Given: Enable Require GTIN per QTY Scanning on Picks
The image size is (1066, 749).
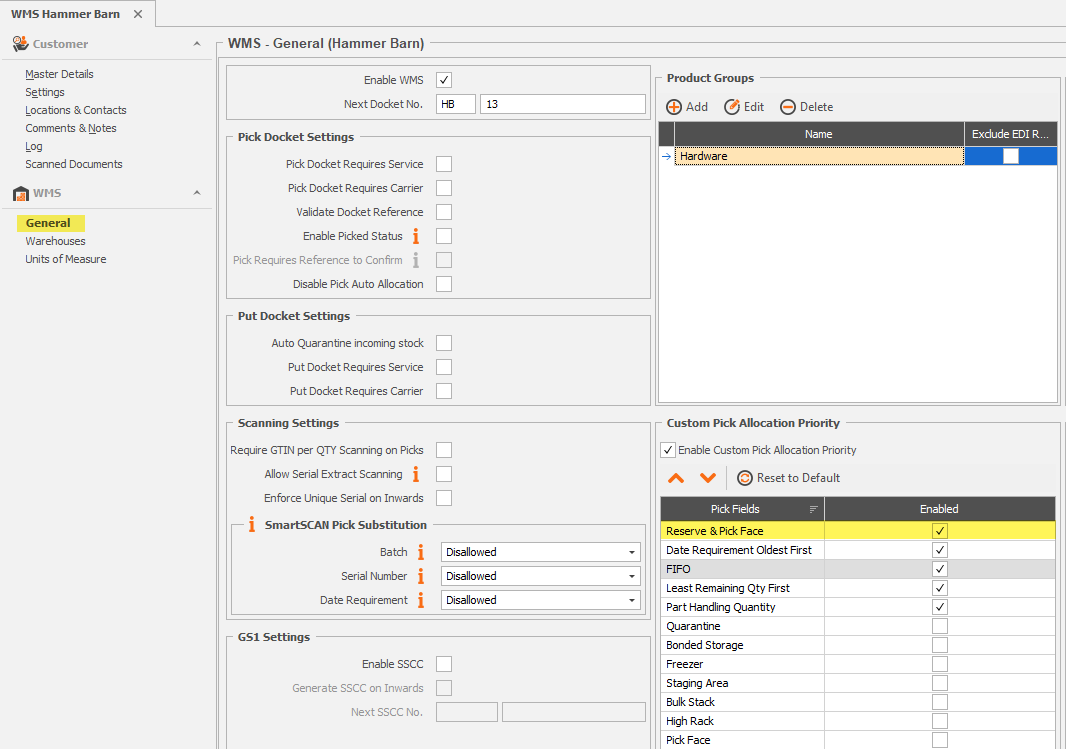Looking at the screenshot, I should pyautogui.click(x=444, y=450).
